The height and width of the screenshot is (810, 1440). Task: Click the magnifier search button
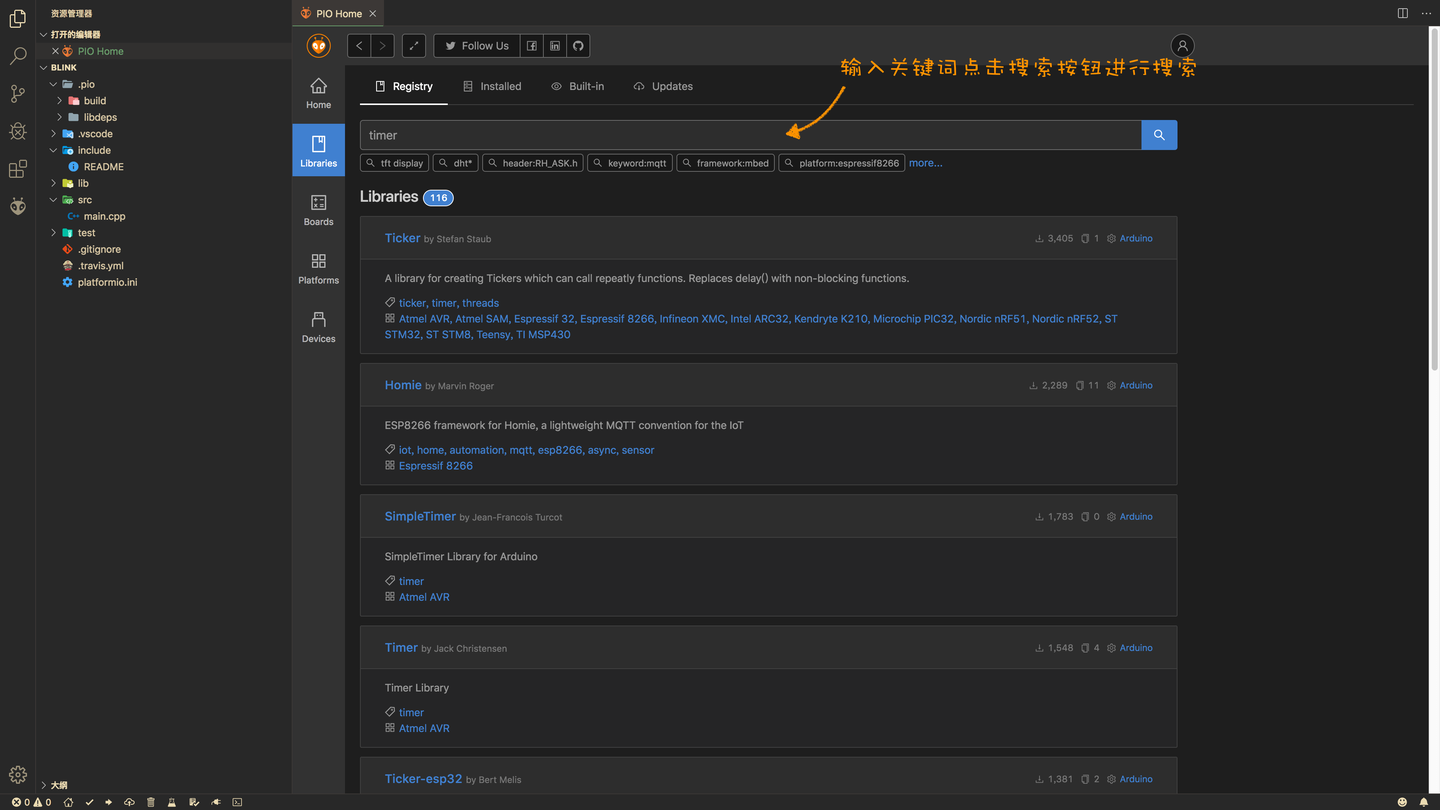(1158, 134)
